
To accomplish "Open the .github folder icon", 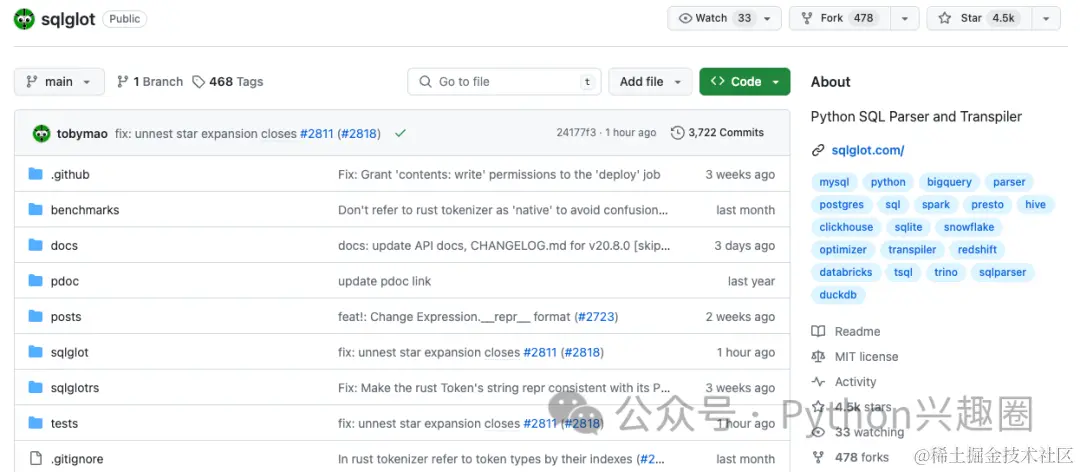I will 36,174.
